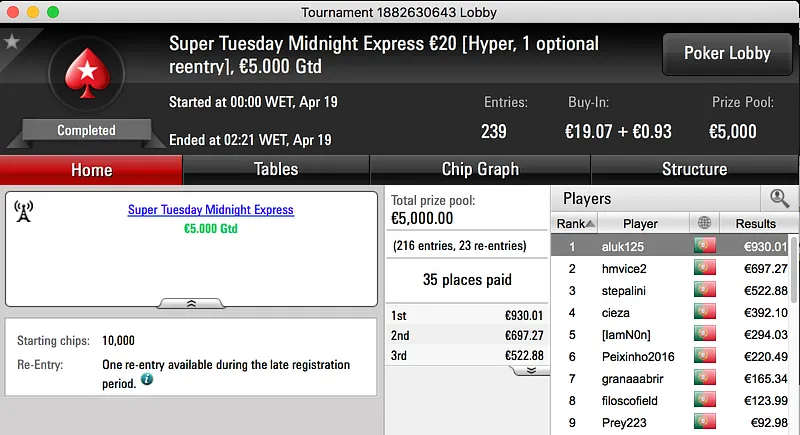Click the Poker Lobby button

coord(725,53)
